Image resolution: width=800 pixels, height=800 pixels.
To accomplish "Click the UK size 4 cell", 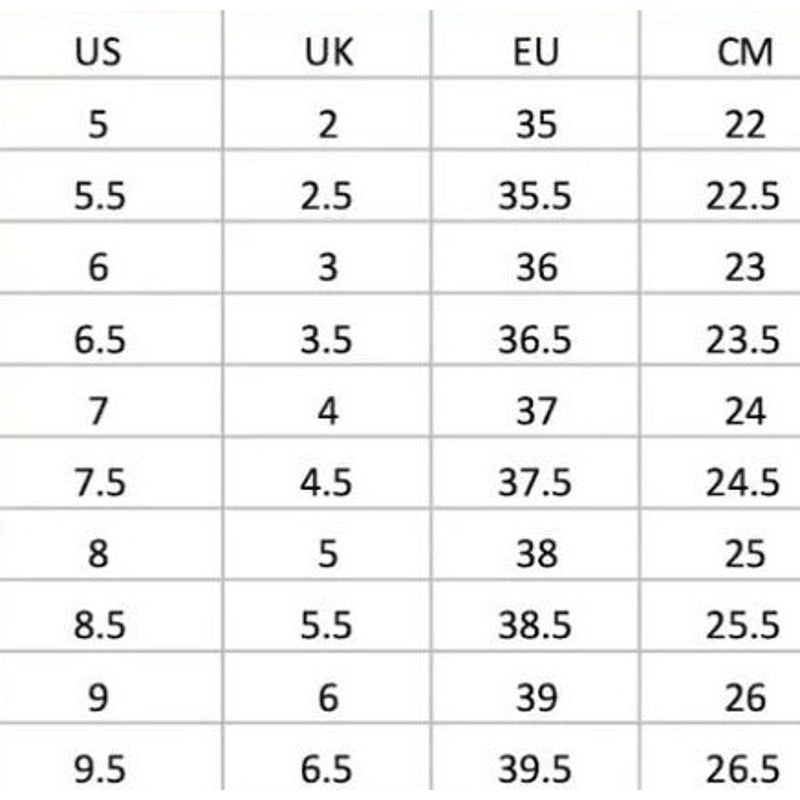I will click(x=328, y=411).
